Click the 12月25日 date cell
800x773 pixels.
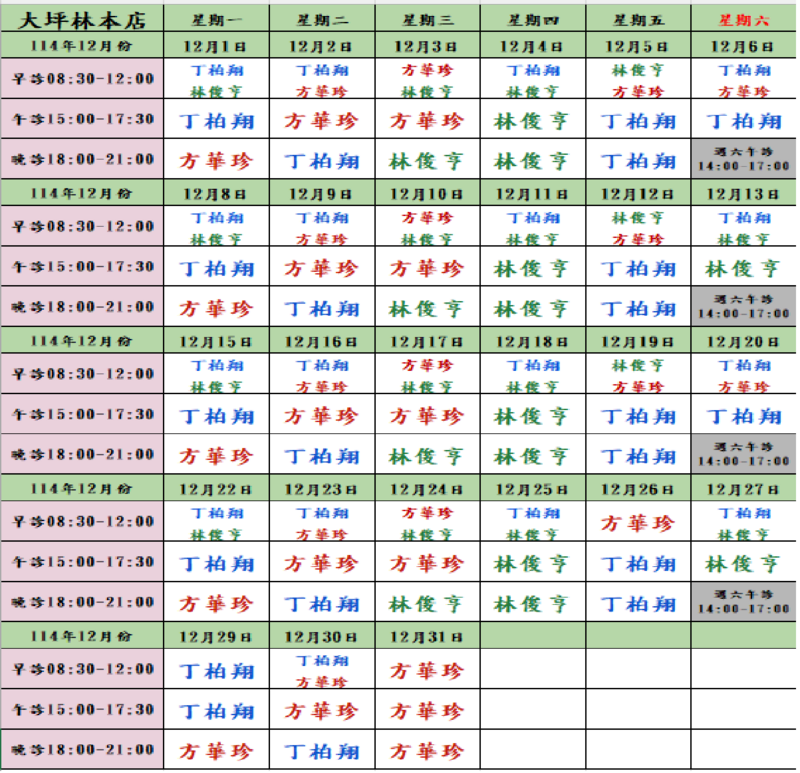point(532,489)
